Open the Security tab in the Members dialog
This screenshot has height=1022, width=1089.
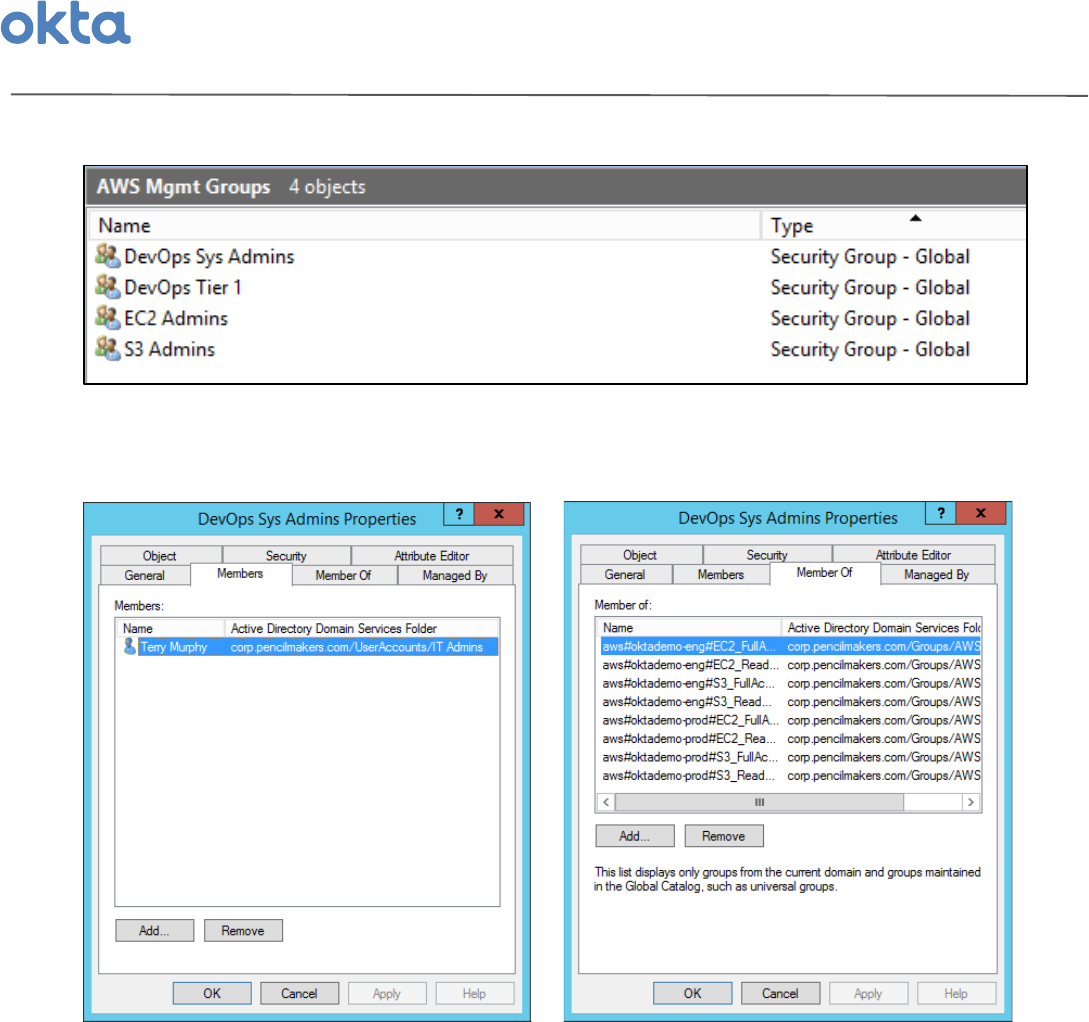coord(286,555)
